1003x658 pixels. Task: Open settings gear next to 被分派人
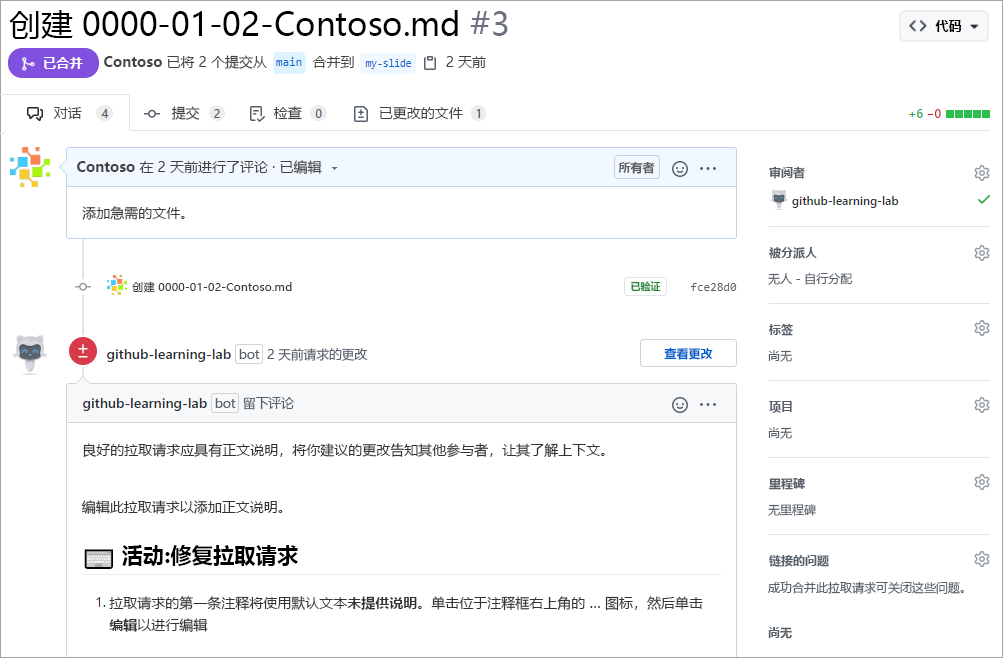pos(981,252)
